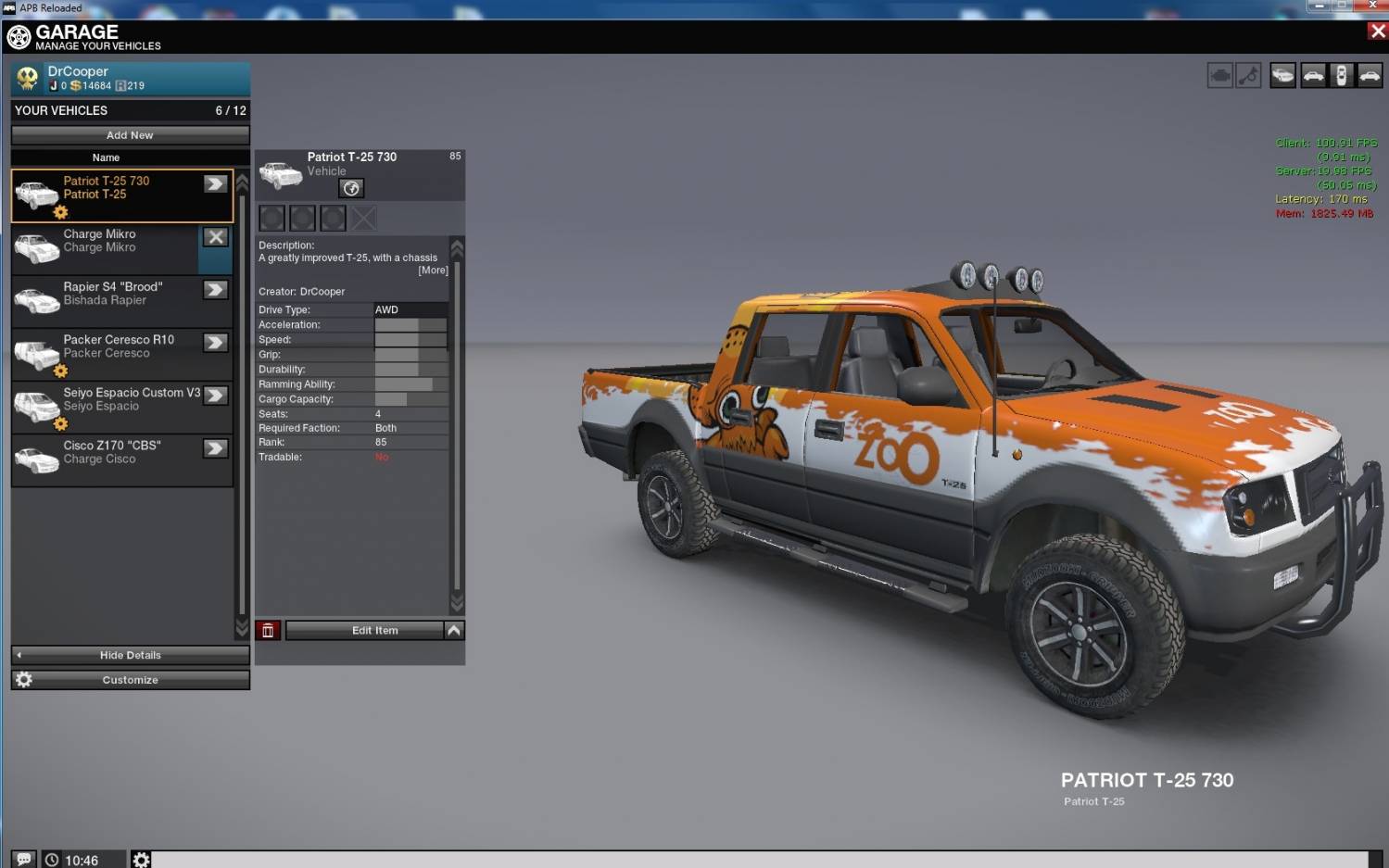Toggle the arrow on Cisco Z170 "CBS"
This screenshot has height=868, width=1389.
coord(216,448)
